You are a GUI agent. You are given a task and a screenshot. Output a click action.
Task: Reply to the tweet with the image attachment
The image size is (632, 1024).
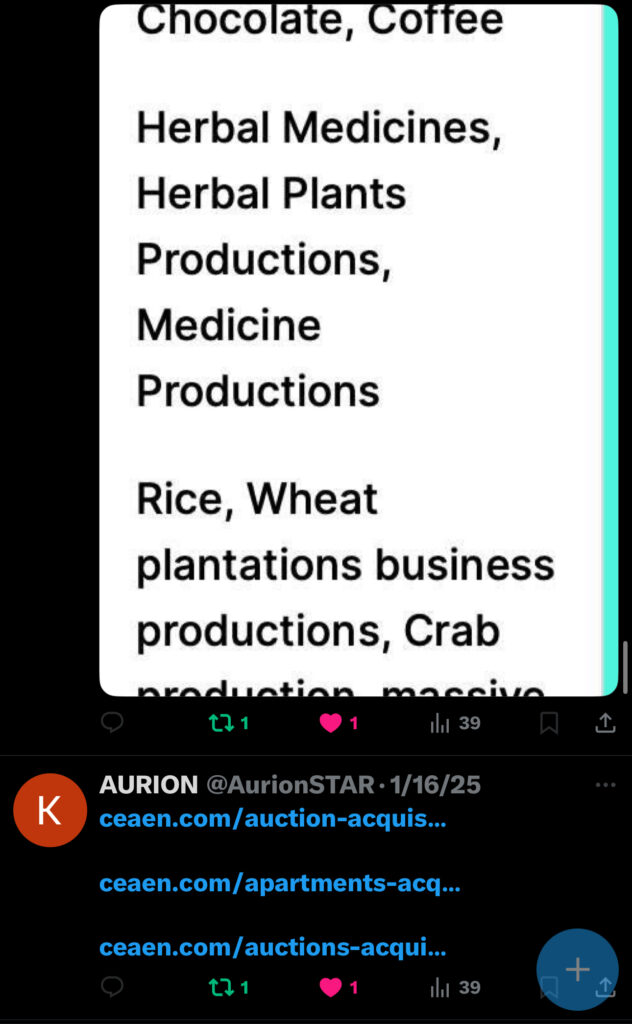pos(113,723)
